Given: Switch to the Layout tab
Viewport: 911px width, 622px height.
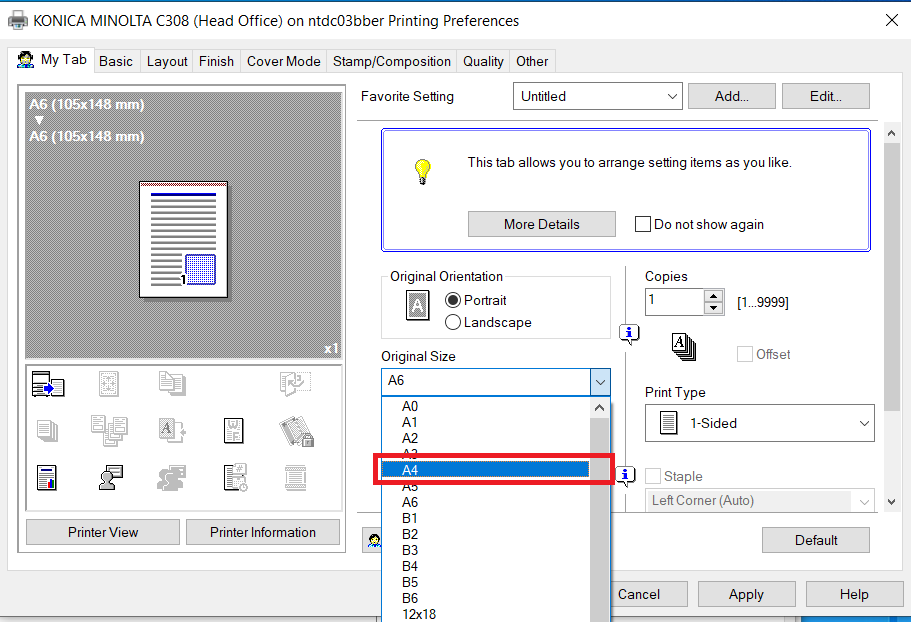Looking at the screenshot, I should coord(167,62).
